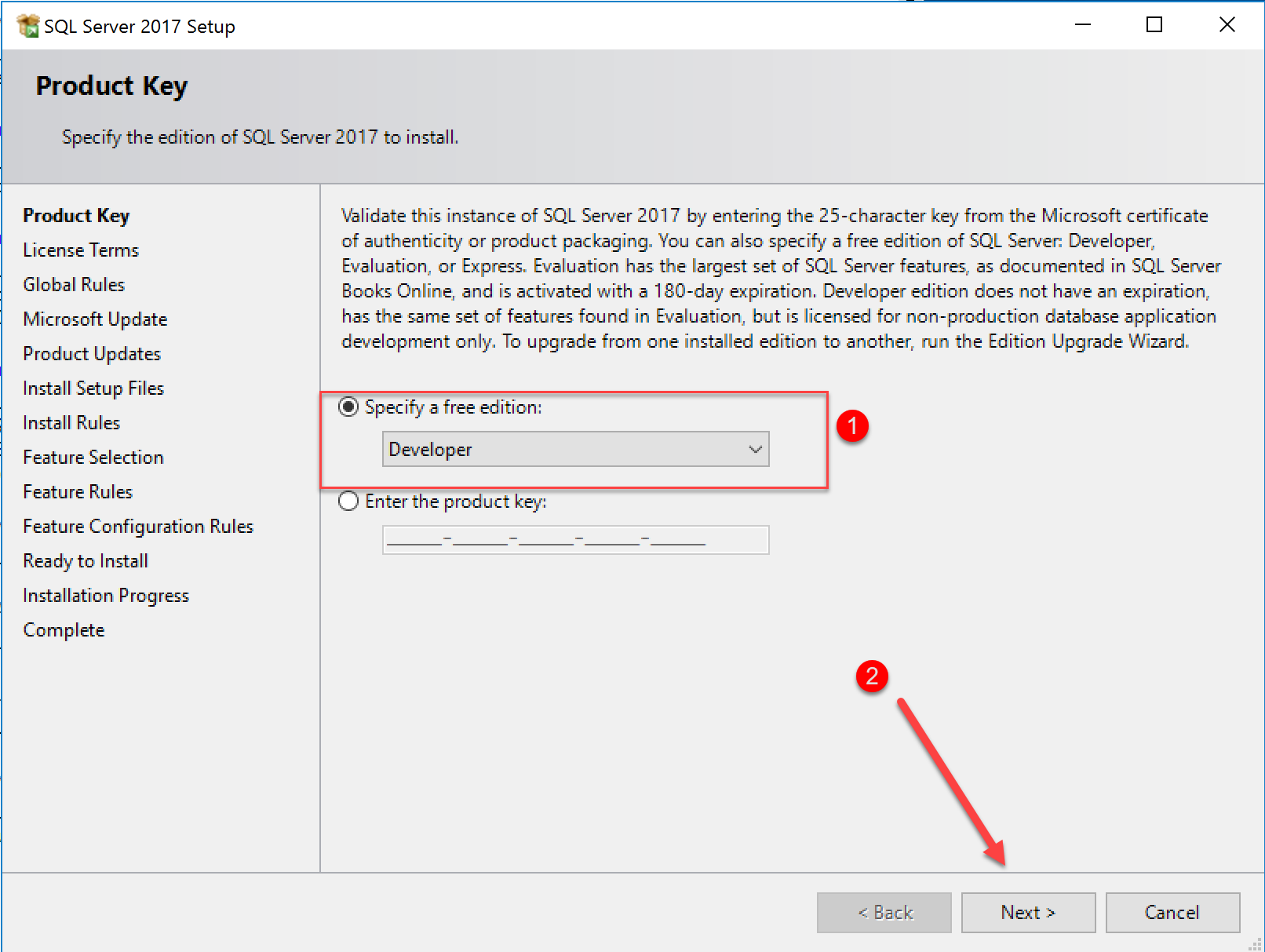Click the < Back button
Screen dimensions: 1265x952
coord(884,912)
